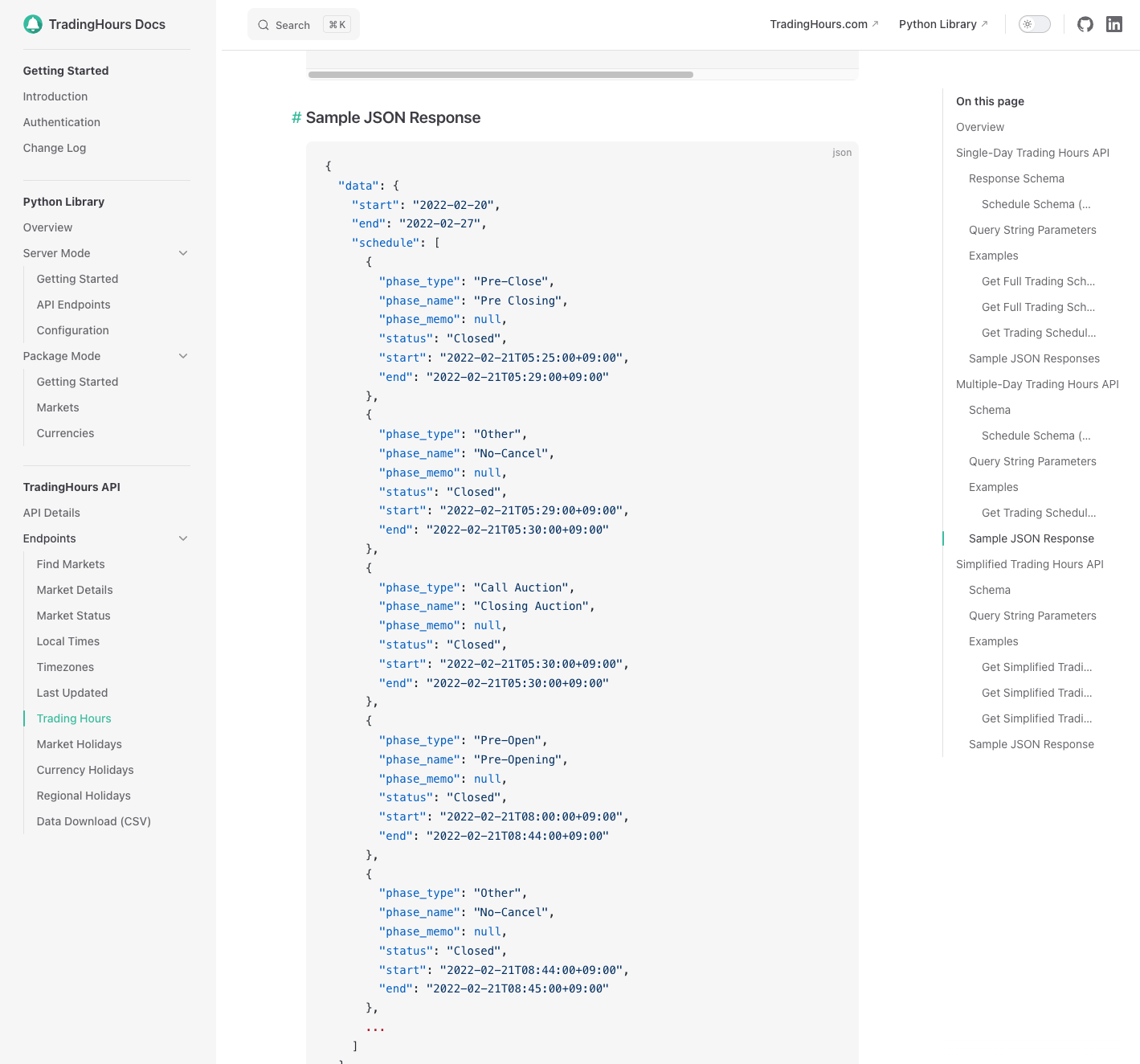Go to the Authentication page
Screen dimensions: 1140x1064
(x=62, y=122)
